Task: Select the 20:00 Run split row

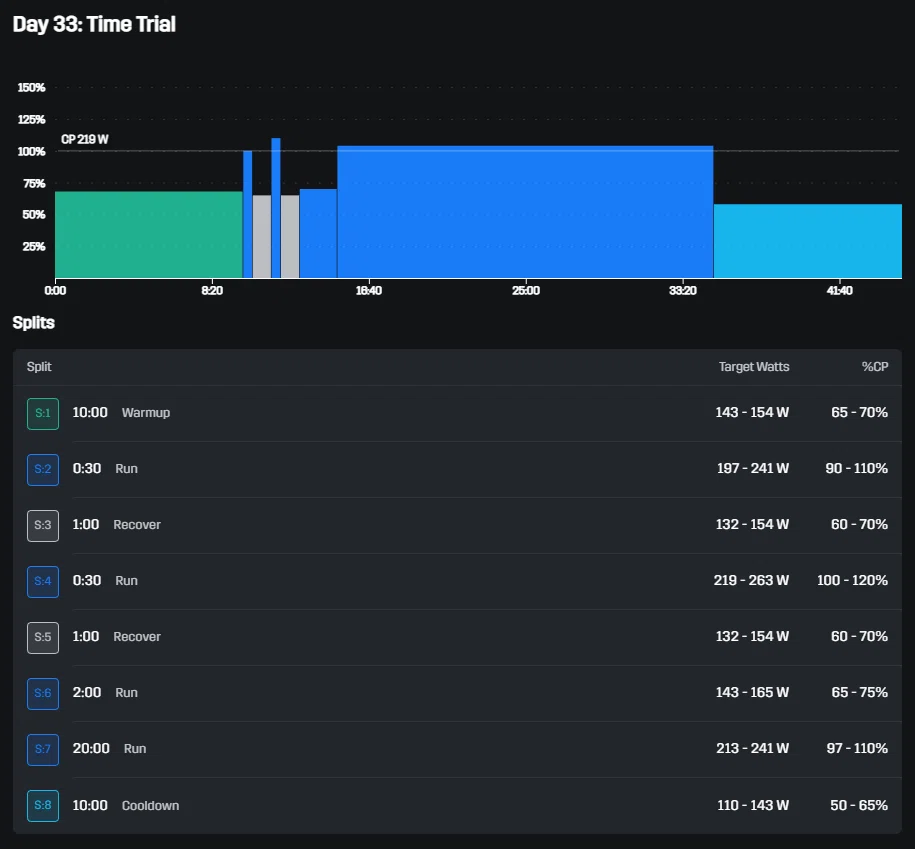Action: 458,749
